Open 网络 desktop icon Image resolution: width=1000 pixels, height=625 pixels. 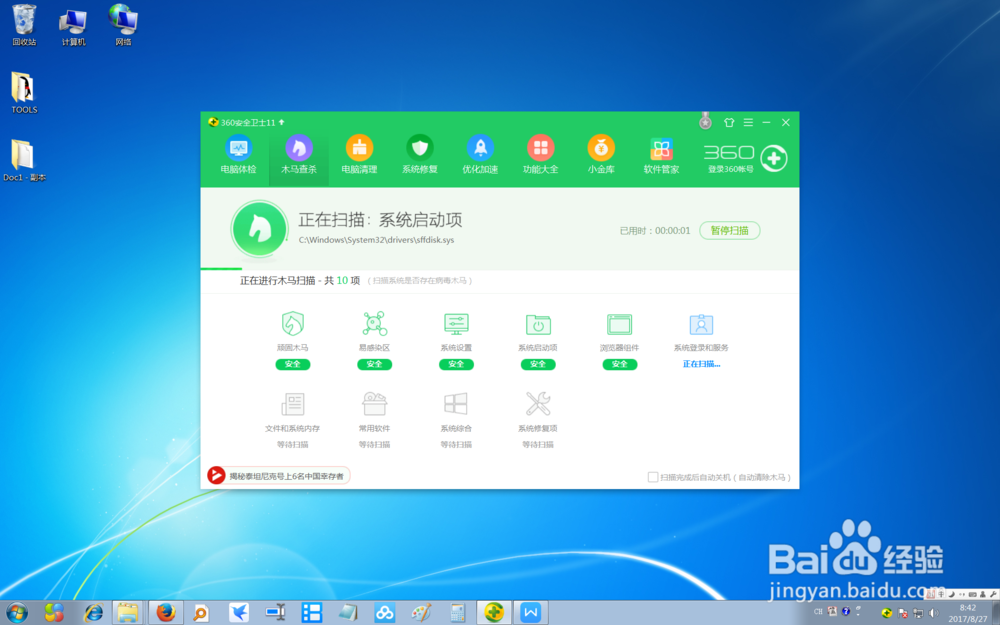pyautogui.click(x=123, y=26)
